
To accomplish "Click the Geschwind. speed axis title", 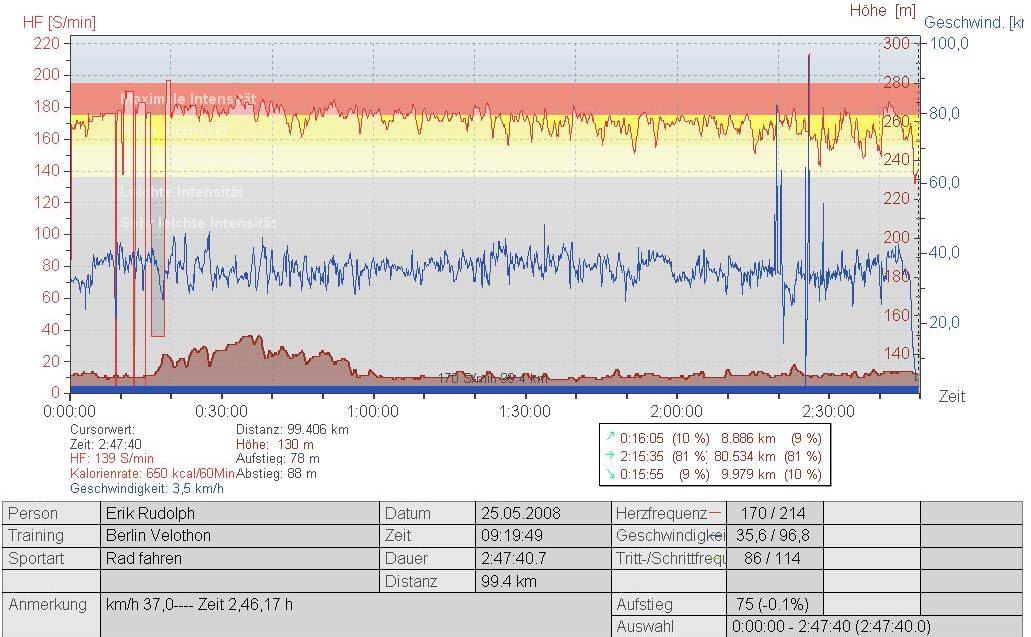I will (x=974, y=22).
